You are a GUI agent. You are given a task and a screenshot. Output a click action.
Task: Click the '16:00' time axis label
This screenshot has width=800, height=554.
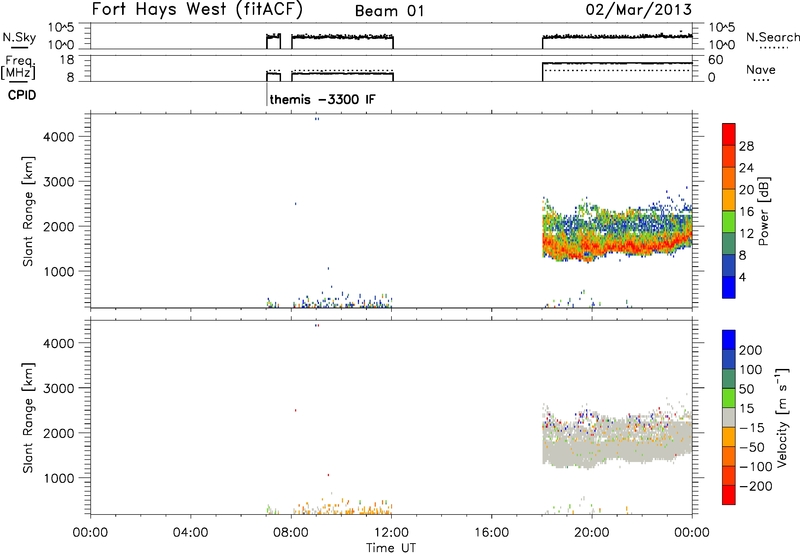click(492, 533)
